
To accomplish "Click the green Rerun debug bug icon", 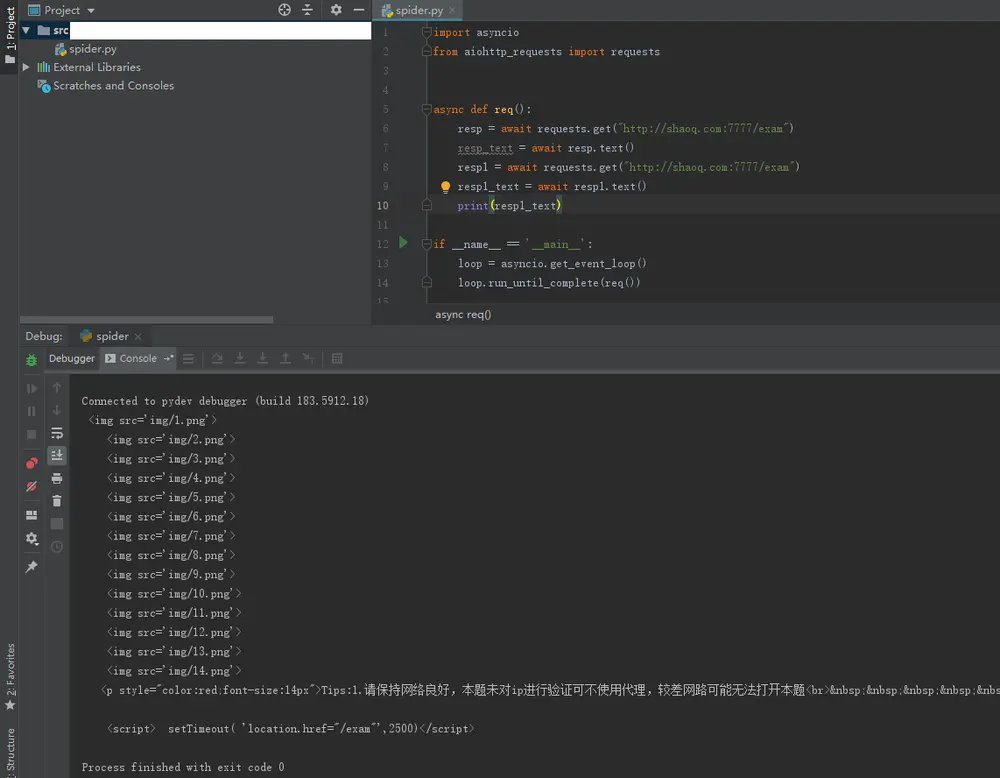I will point(31,359).
